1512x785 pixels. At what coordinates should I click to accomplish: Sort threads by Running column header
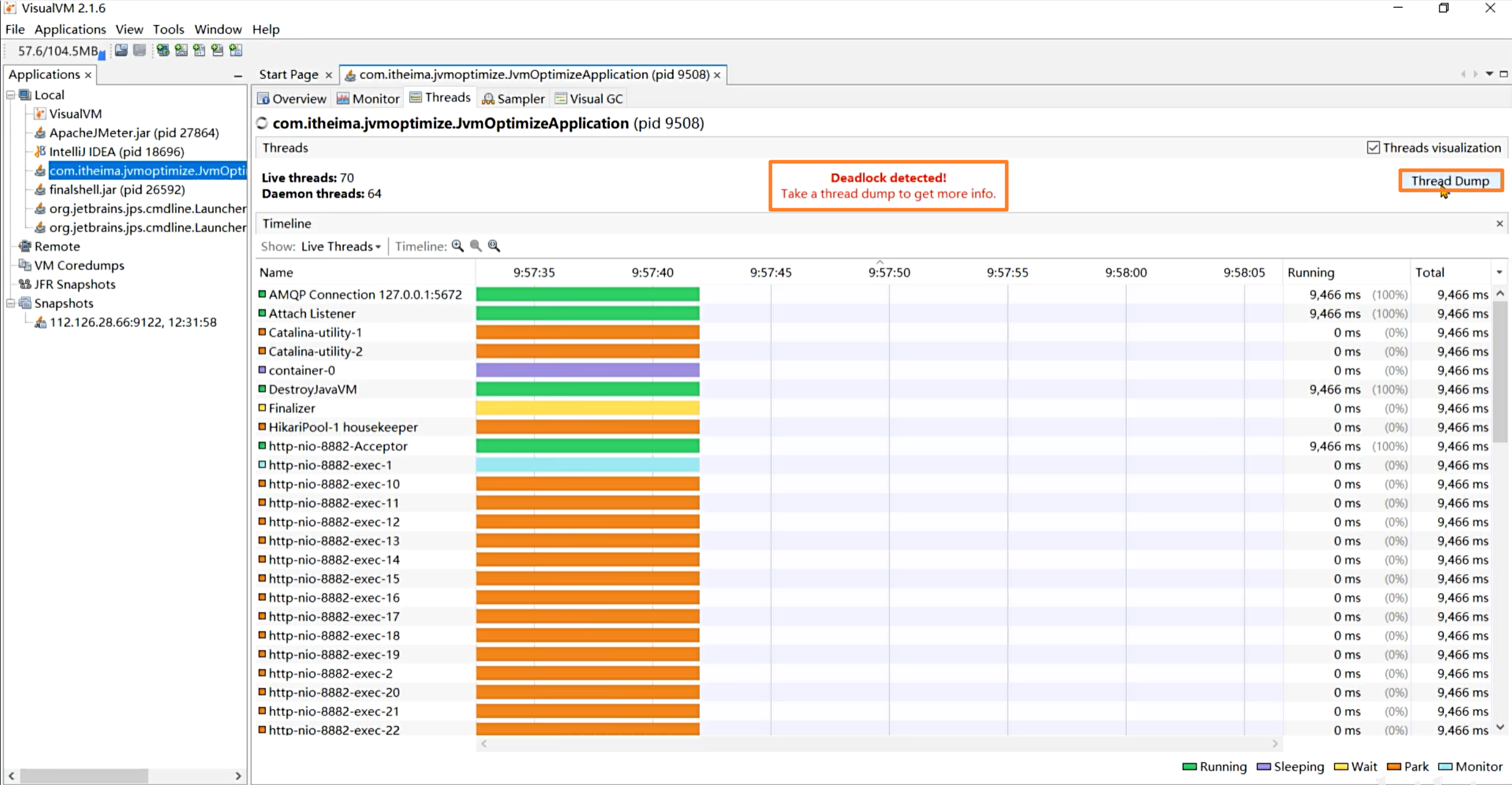pyautogui.click(x=1310, y=272)
